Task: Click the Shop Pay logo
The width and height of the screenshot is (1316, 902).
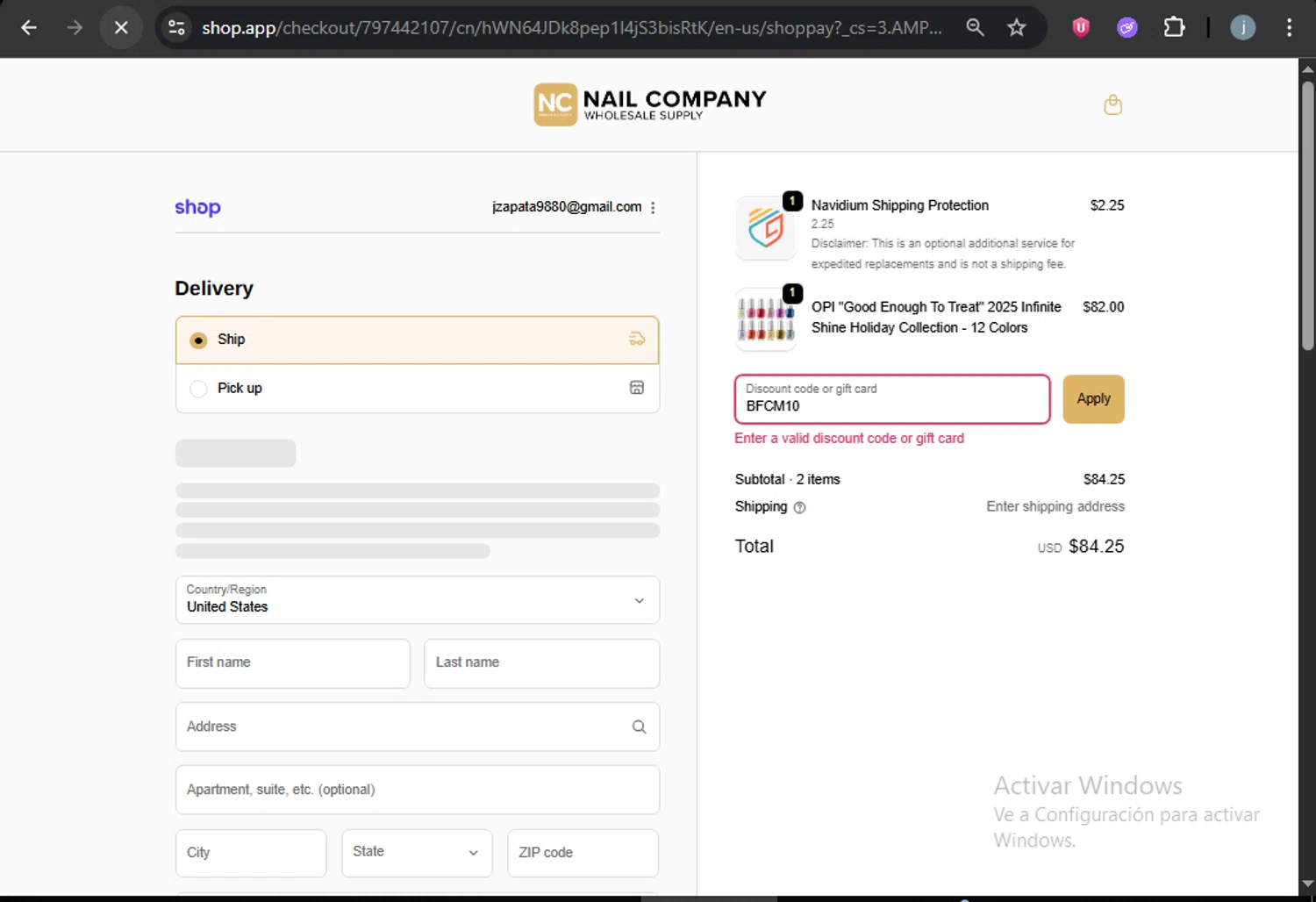Action: (x=197, y=207)
